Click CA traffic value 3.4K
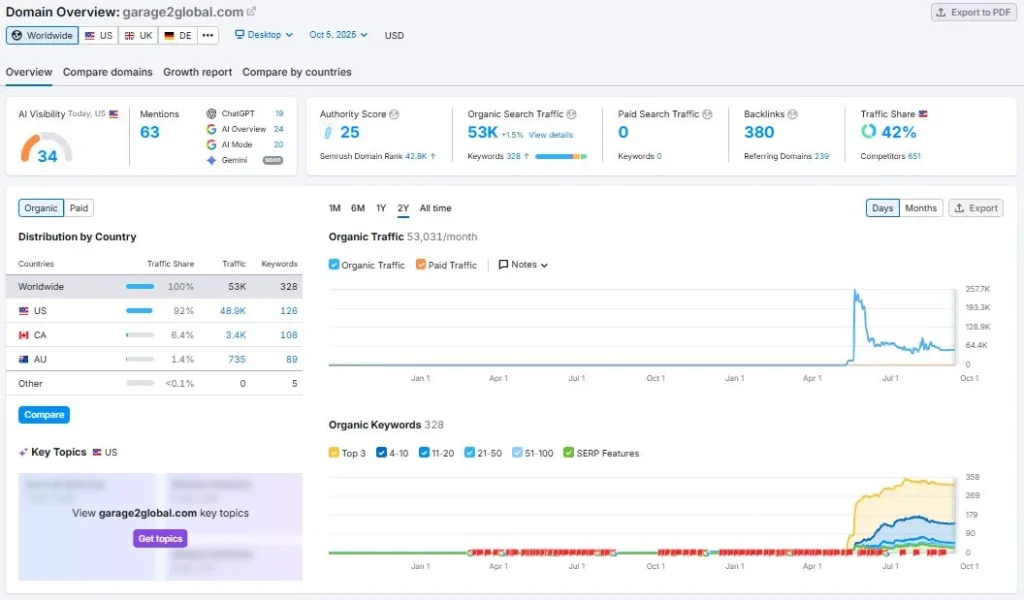This screenshot has width=1024, height=600. pyautogui.click(x=236, y=335)
